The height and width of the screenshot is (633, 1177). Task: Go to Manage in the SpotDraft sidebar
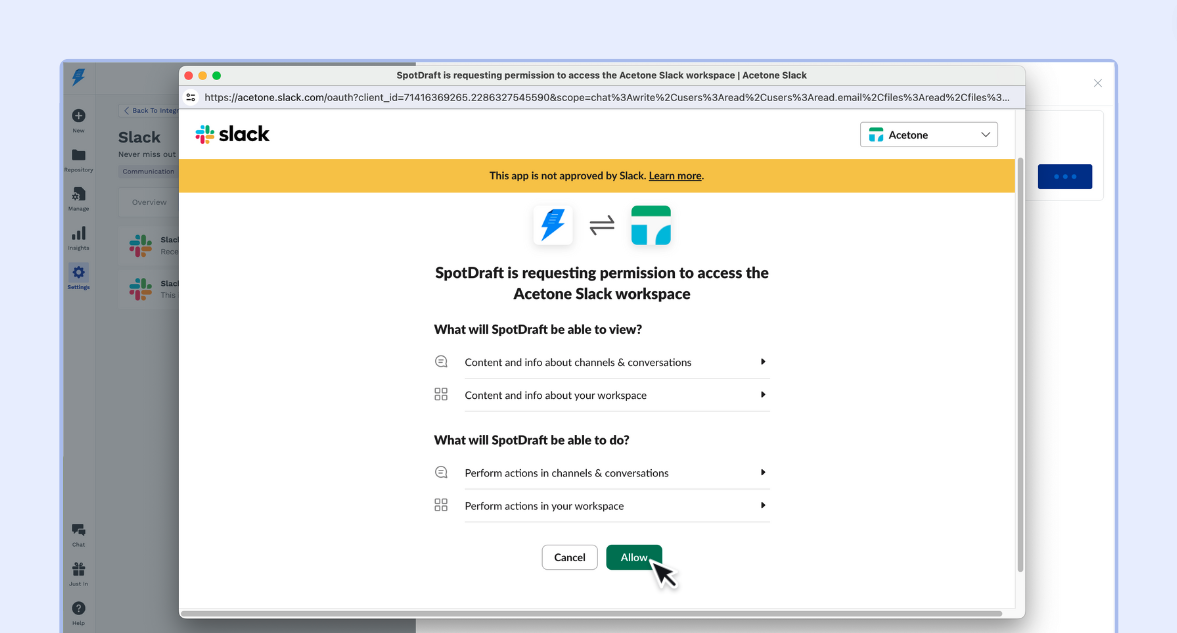click(78, 198)
